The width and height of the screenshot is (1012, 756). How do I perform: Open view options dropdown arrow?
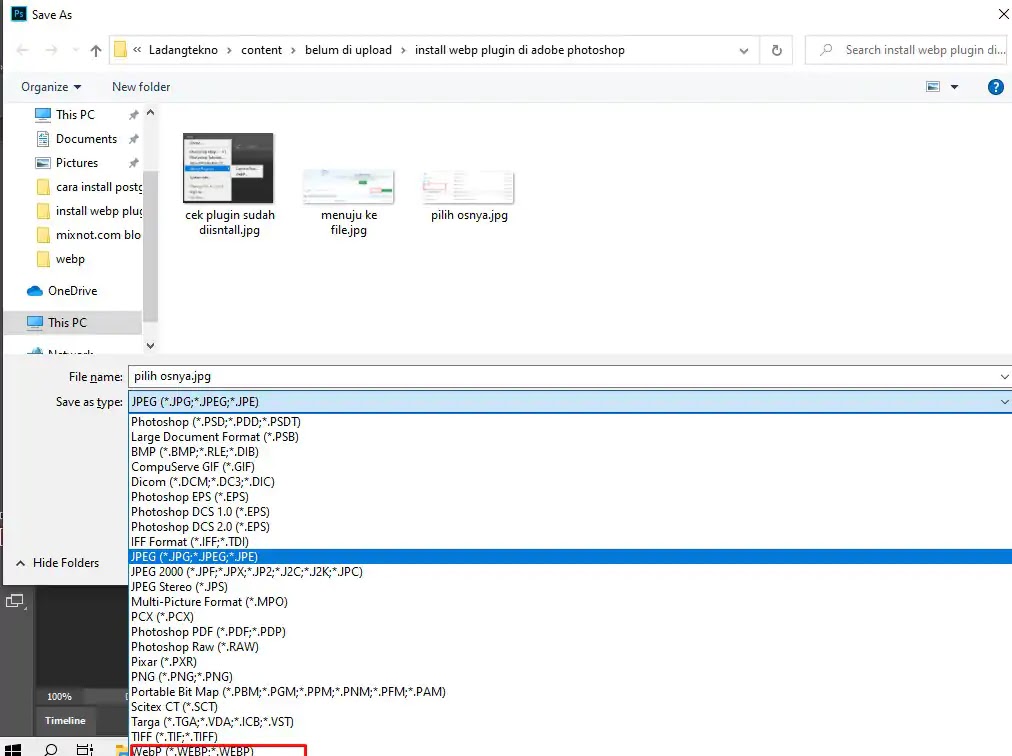(954, 87)
